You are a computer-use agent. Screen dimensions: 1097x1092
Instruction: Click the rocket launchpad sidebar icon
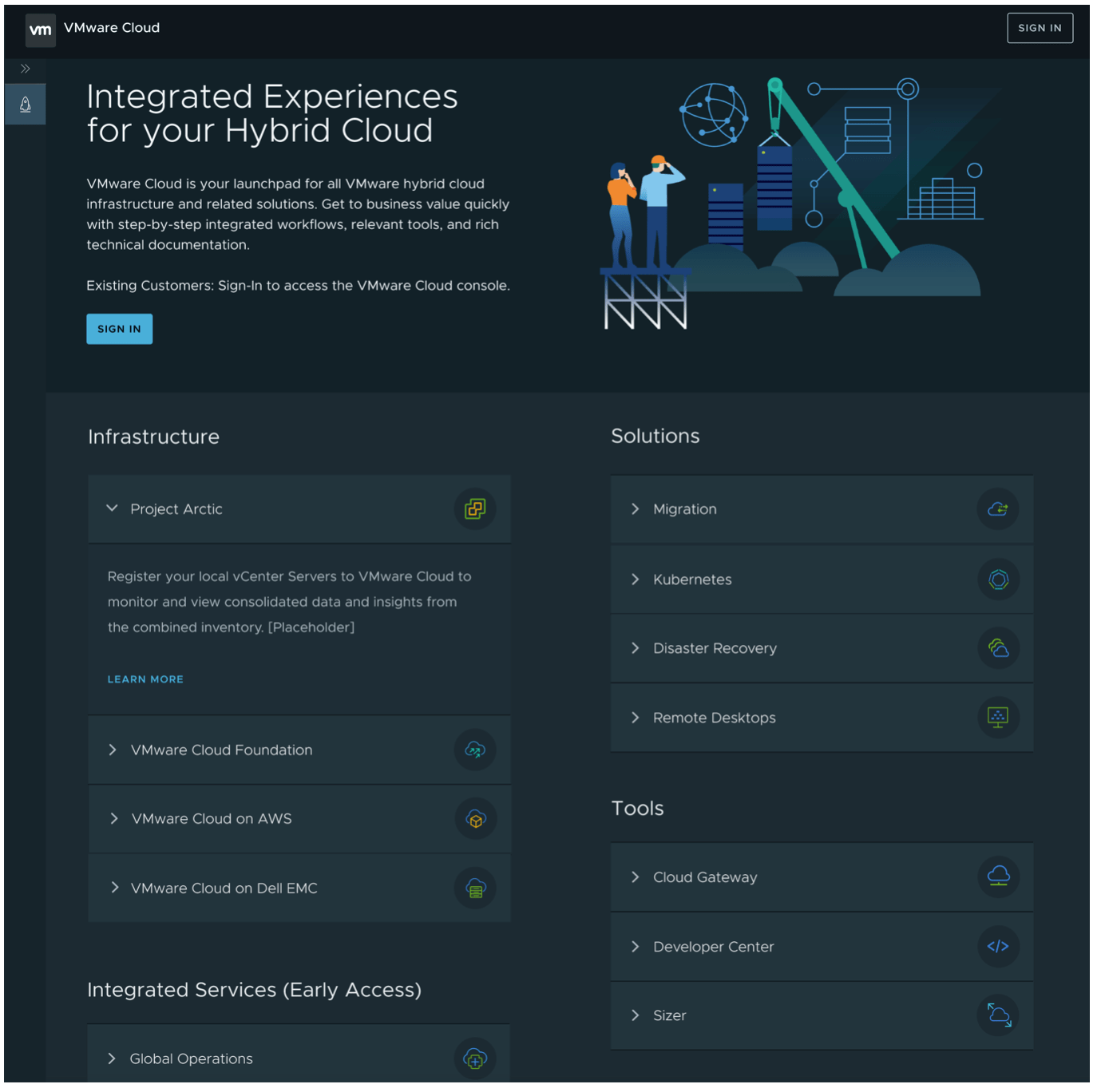pos(26,105)
